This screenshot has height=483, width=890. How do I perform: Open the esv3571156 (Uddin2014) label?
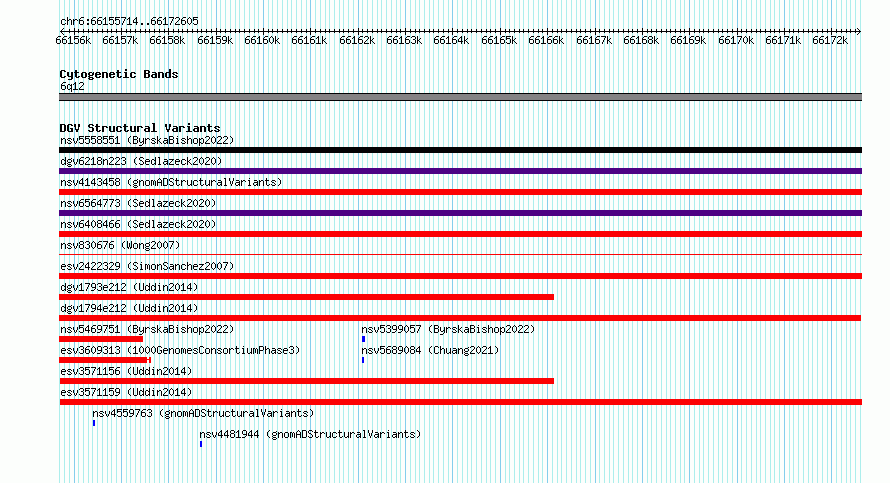point(126,371)
